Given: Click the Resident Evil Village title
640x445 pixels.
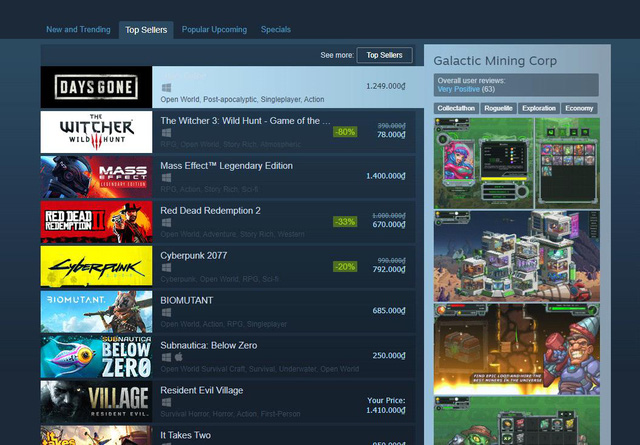Looking at the screenshot, I should click(202, 390).
